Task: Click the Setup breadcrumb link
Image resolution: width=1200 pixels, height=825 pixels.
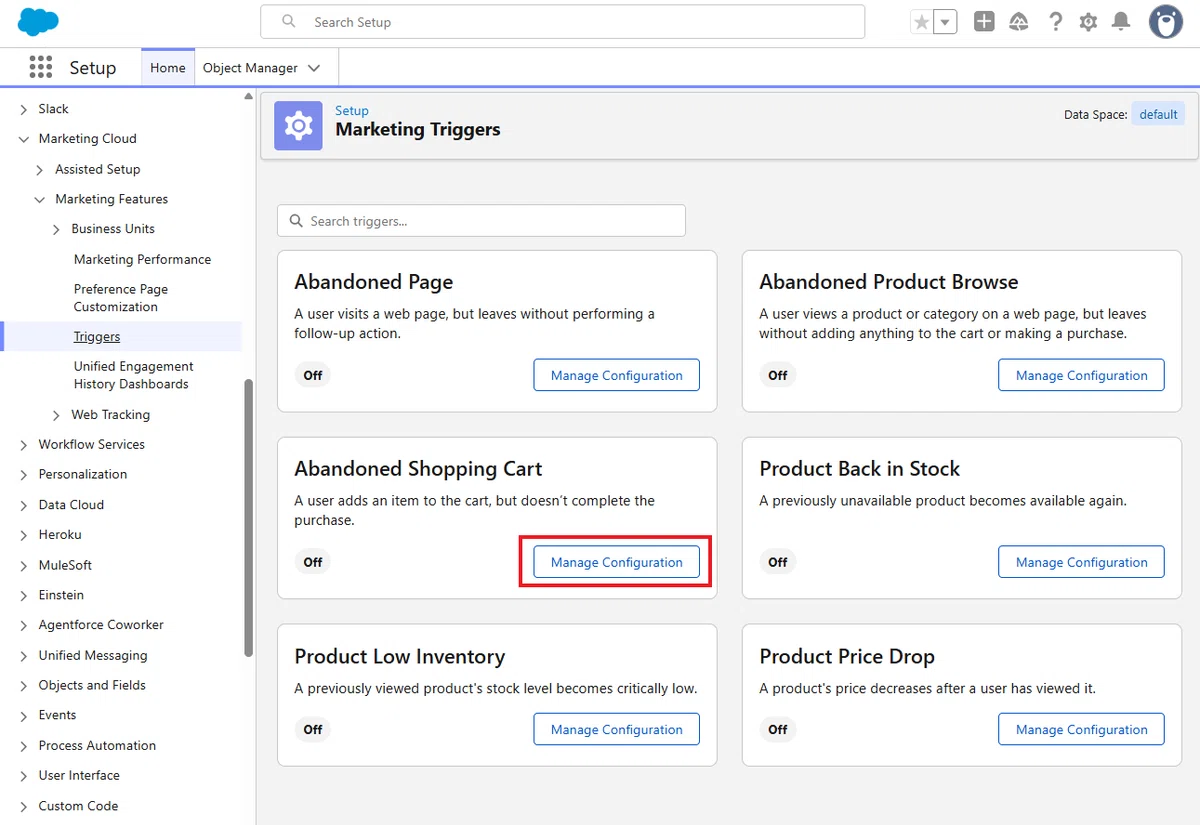Action: tap(352, 110)
